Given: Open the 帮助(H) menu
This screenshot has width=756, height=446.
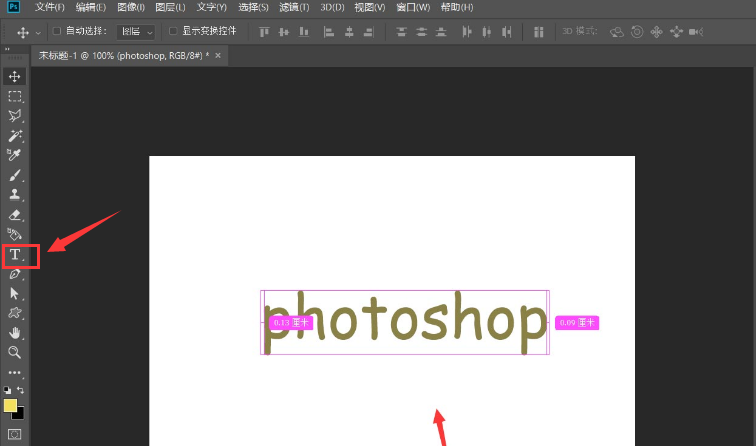Looking at the screenshot, I should pos(457,7).
